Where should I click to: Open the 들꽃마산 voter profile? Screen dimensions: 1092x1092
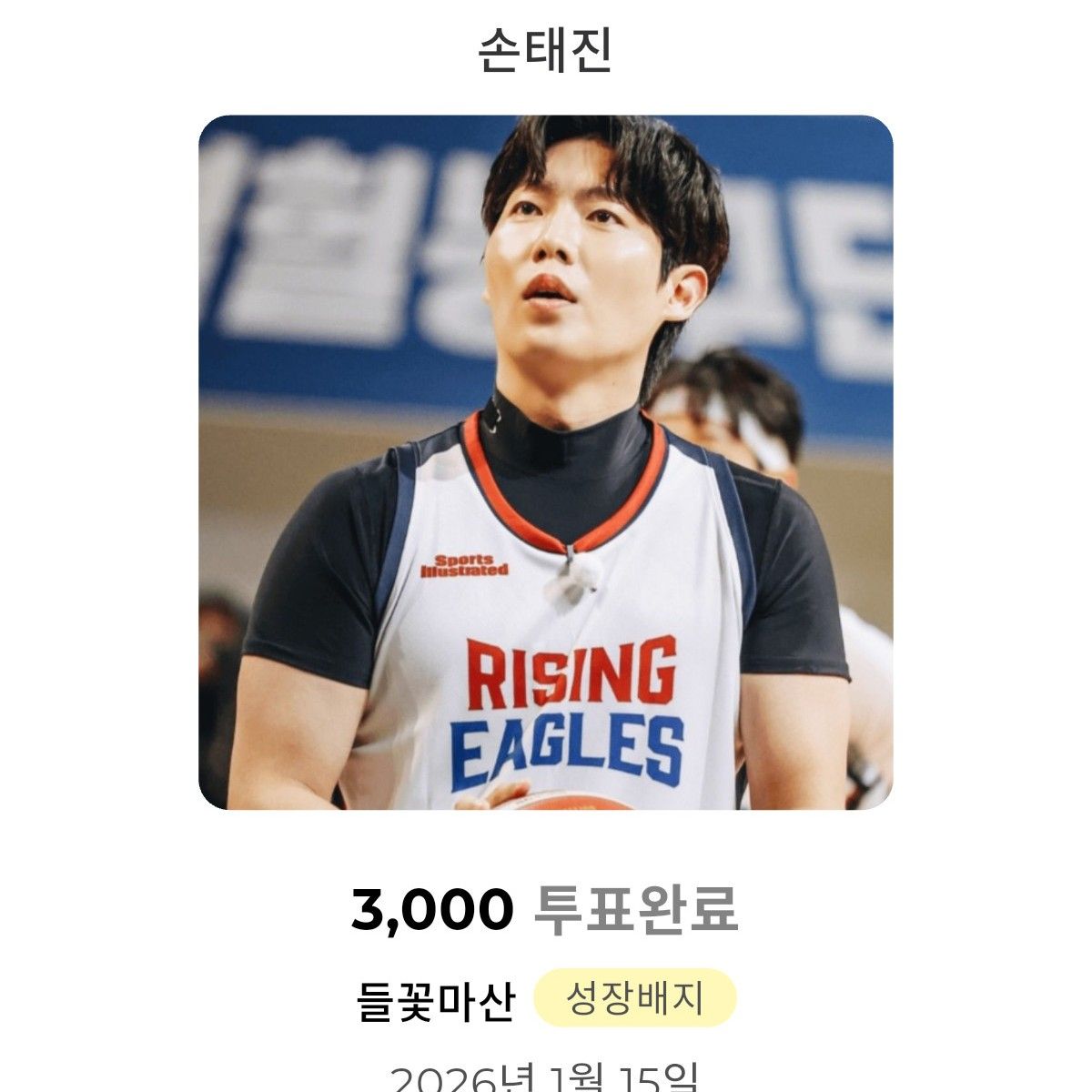(436, 999)
